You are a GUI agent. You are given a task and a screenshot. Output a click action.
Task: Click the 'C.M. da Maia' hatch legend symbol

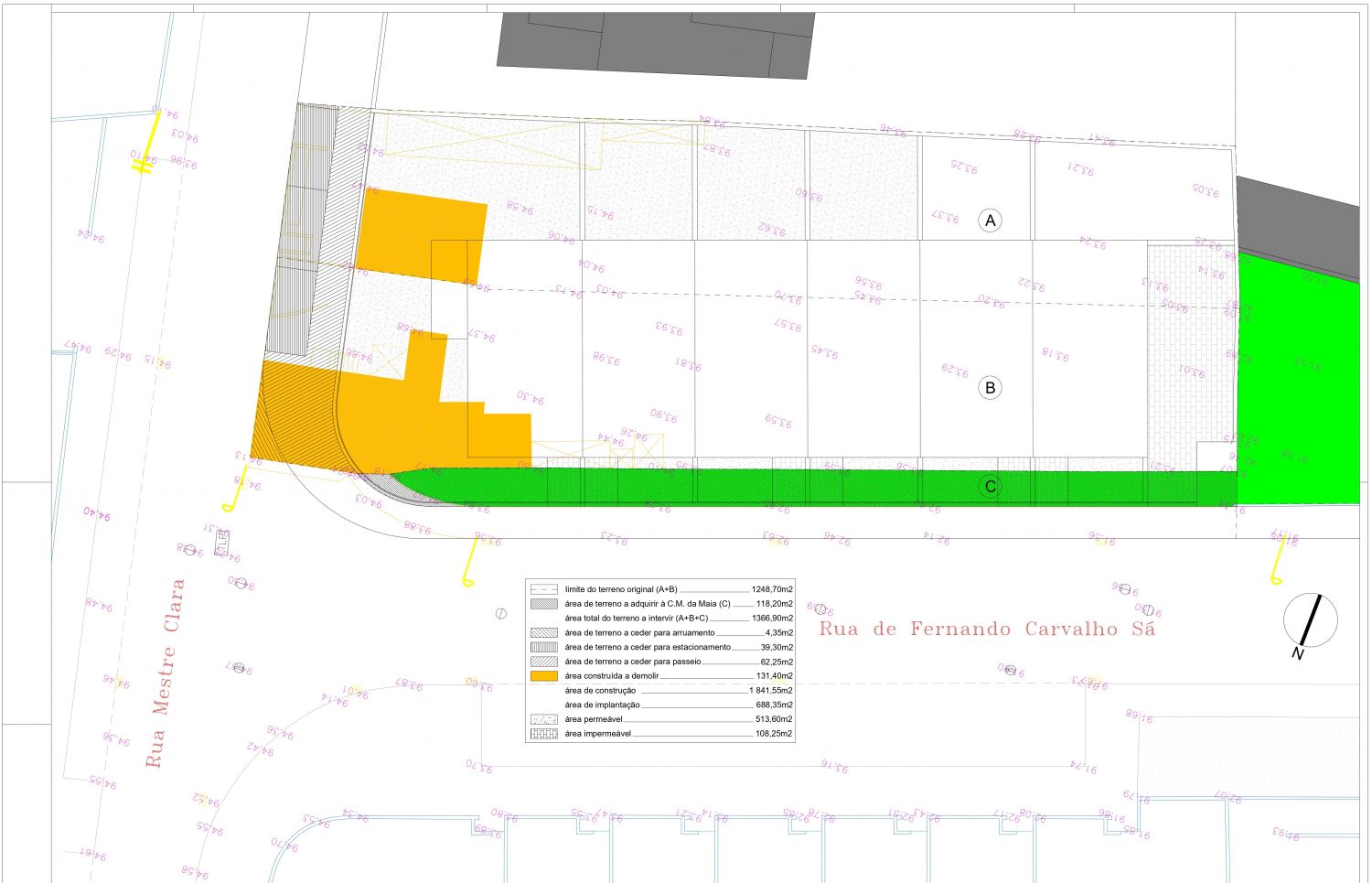pyautogui.click(x=543, y=604)
